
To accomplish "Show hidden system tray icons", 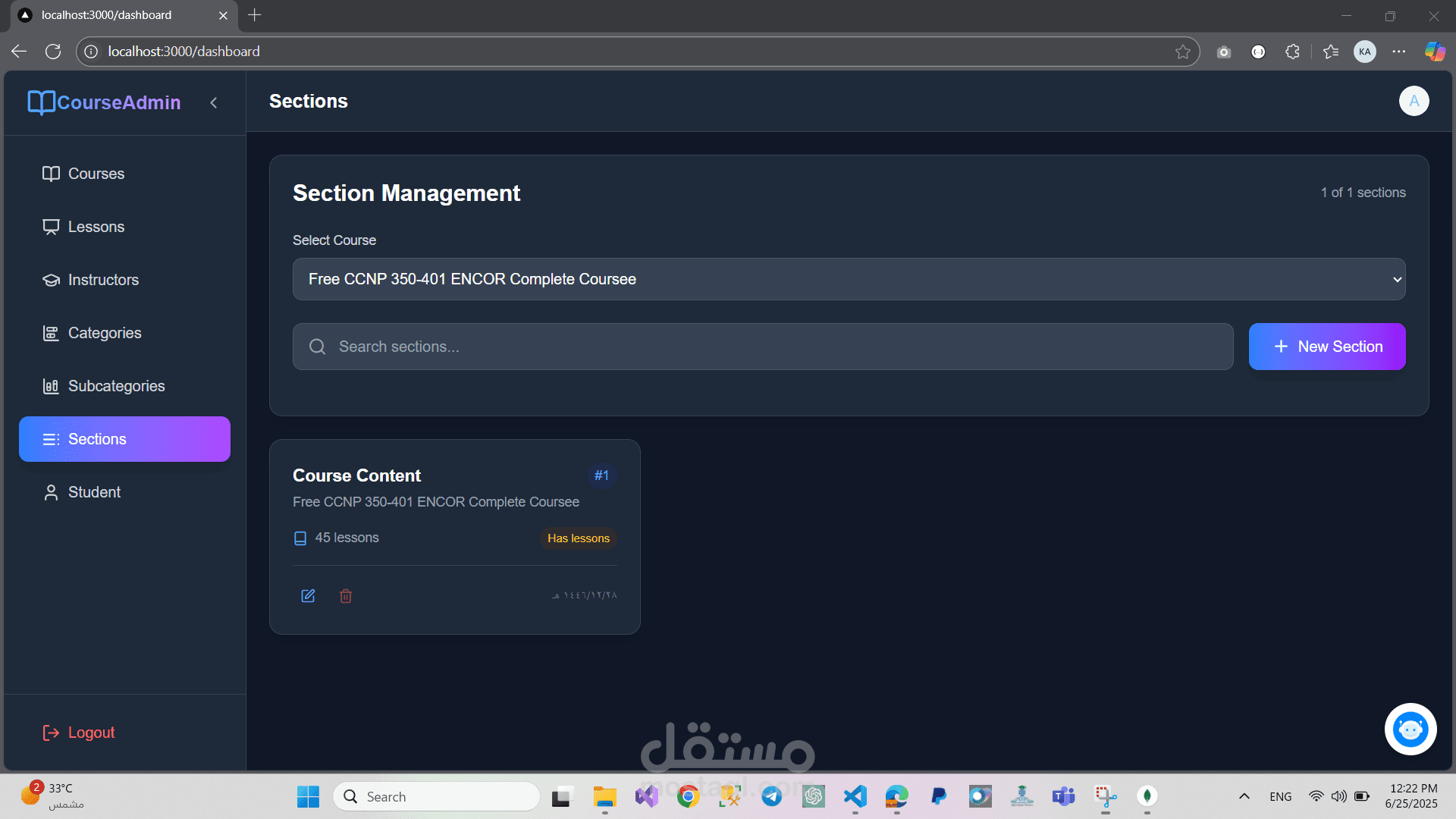I will tap(1244, 796).
